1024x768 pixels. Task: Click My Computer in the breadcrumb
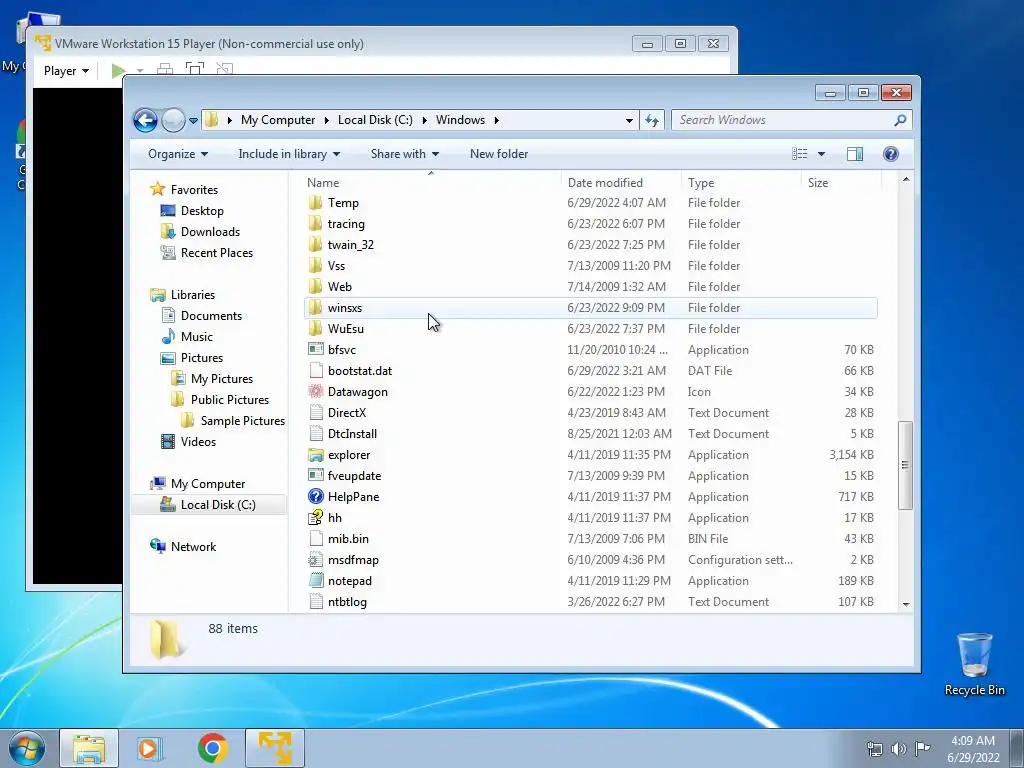(x=278, y=120)
